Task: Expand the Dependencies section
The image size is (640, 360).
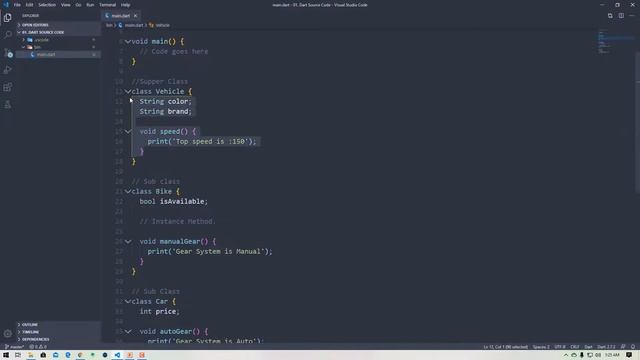Action: [58, 339]
